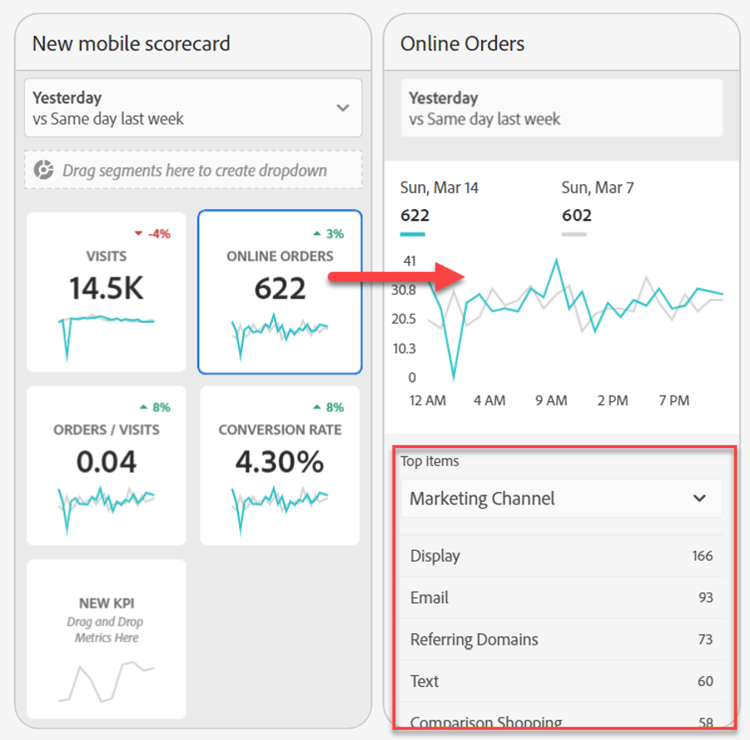Click the 9 AM x-axis label
The height and width of the screenshot is (740, 750).
click(x=551, y=400)
